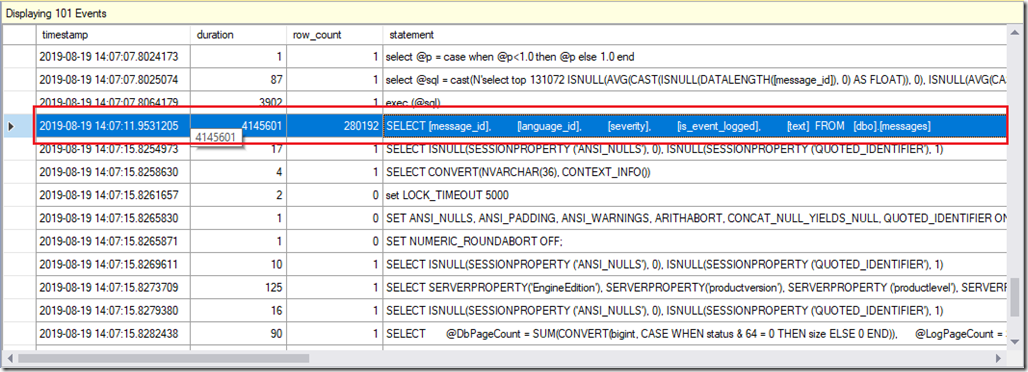Click the 'SELECT @DbPageCount = SUM' statement
The image size is (1028, 372).
point(695,333)
